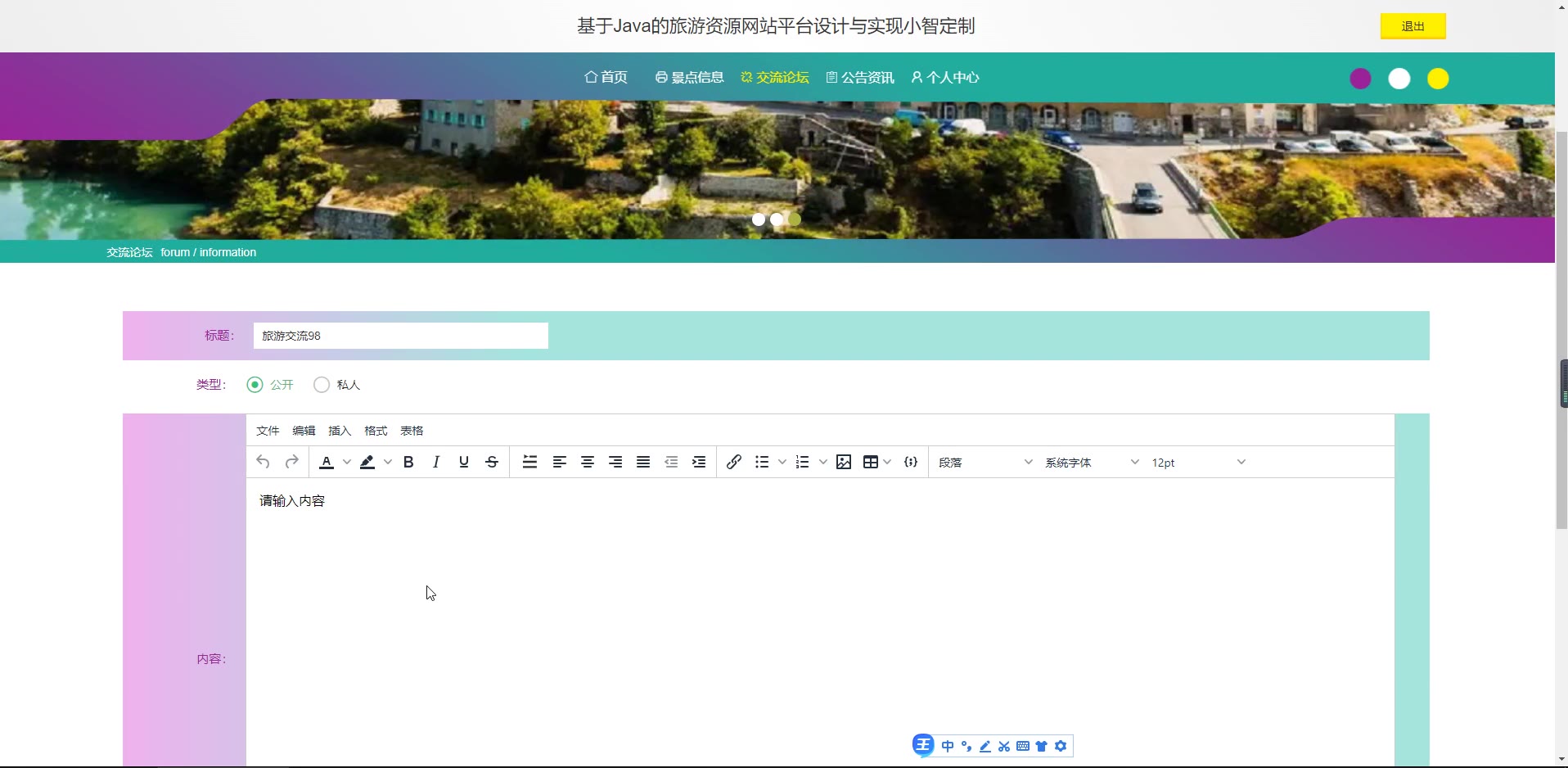Image resolution: width=1568 pixels, height=768 pixels.
Task: Expand the table dropdown arrow
Action: (x=888, y=463)
